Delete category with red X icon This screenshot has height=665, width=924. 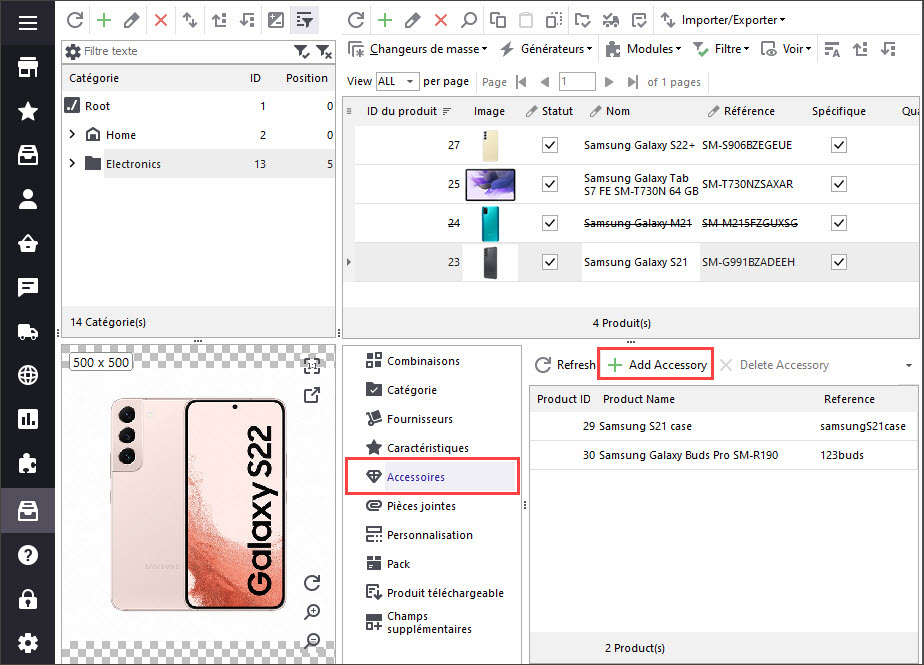pyautogui.click(x=160, y=20)
